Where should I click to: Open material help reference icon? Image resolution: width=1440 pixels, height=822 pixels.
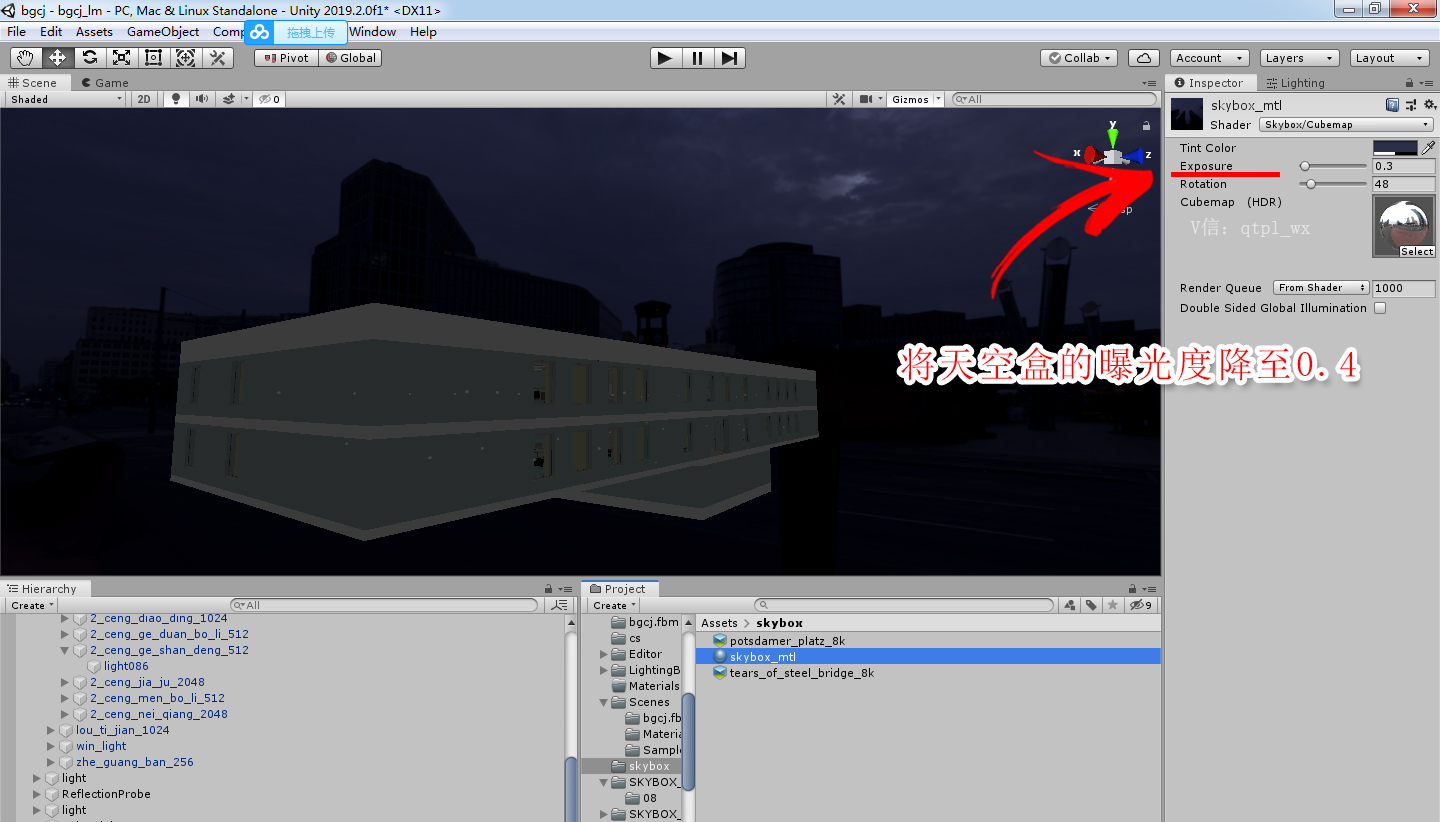click(1392, 105)
